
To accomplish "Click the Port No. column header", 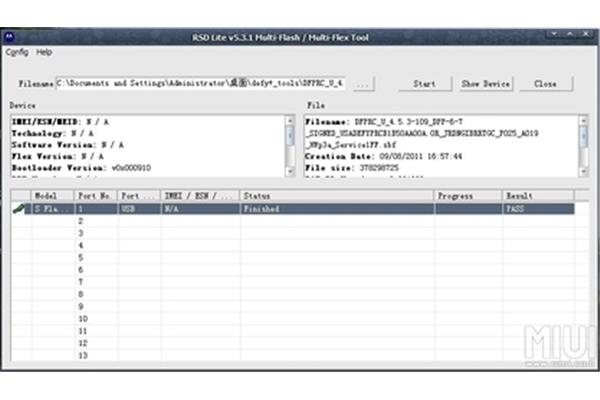I will coord(96,196).
